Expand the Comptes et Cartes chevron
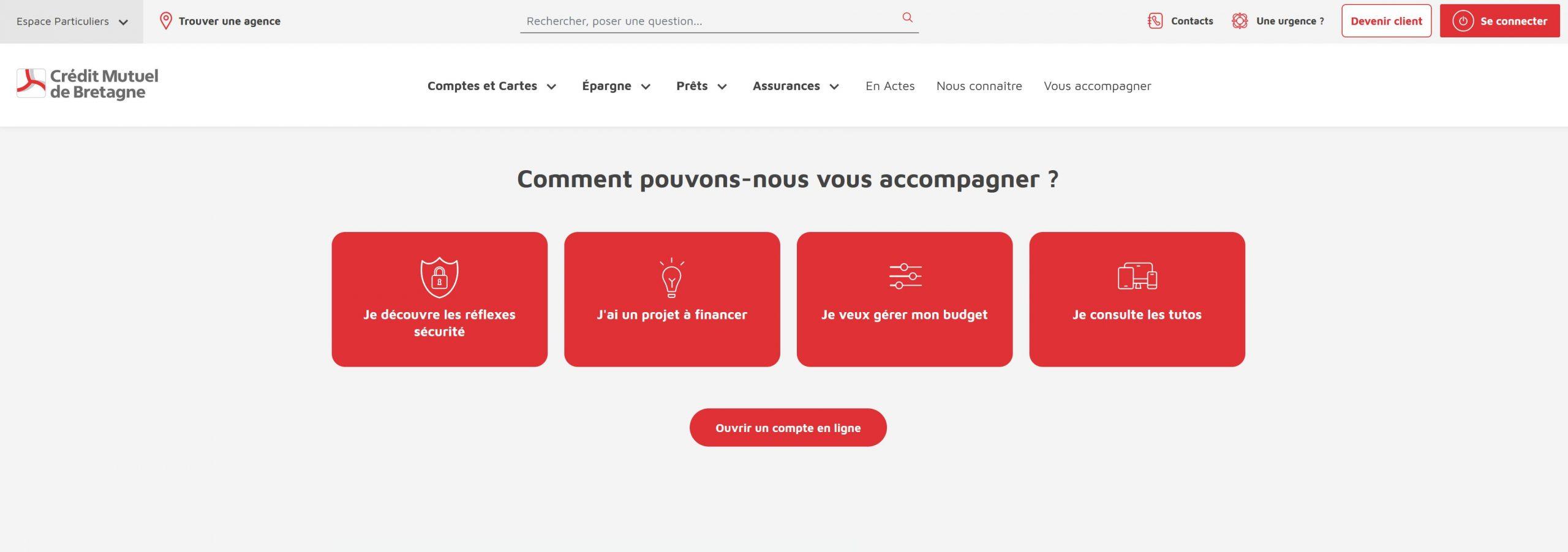The image size is (1568, 552). [551, 87]
